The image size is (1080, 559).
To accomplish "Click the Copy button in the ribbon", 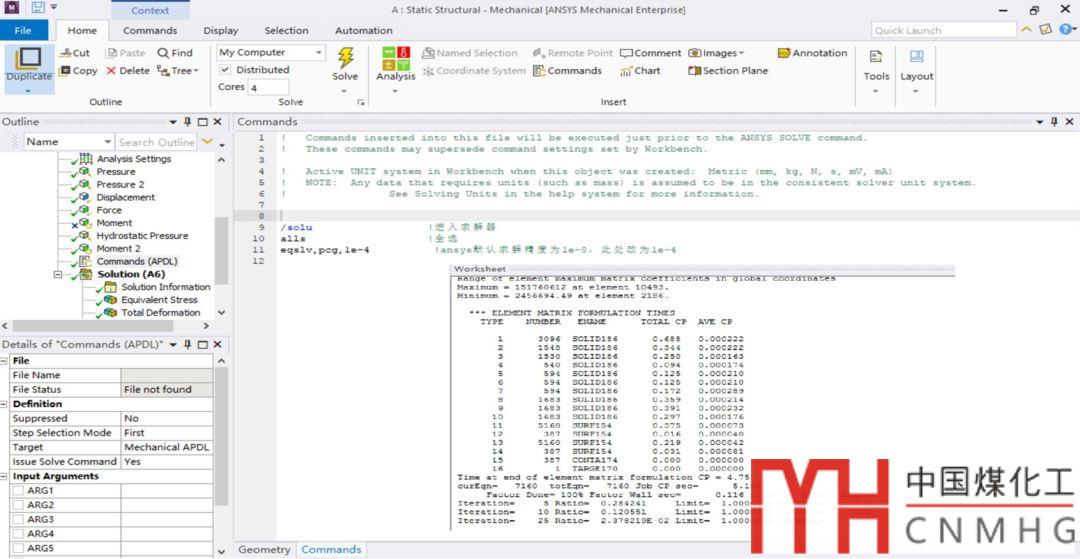I will (x=78, y=71).
